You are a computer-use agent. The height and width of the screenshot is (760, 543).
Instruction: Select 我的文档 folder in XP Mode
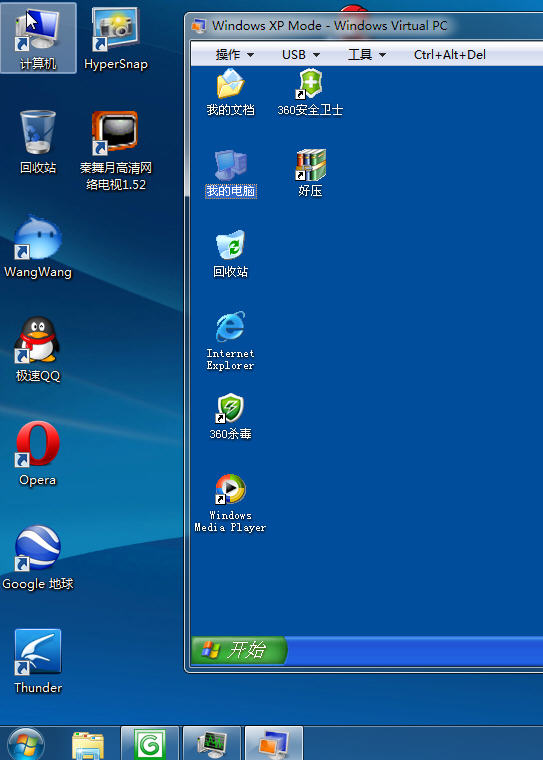tap(230, 92)
